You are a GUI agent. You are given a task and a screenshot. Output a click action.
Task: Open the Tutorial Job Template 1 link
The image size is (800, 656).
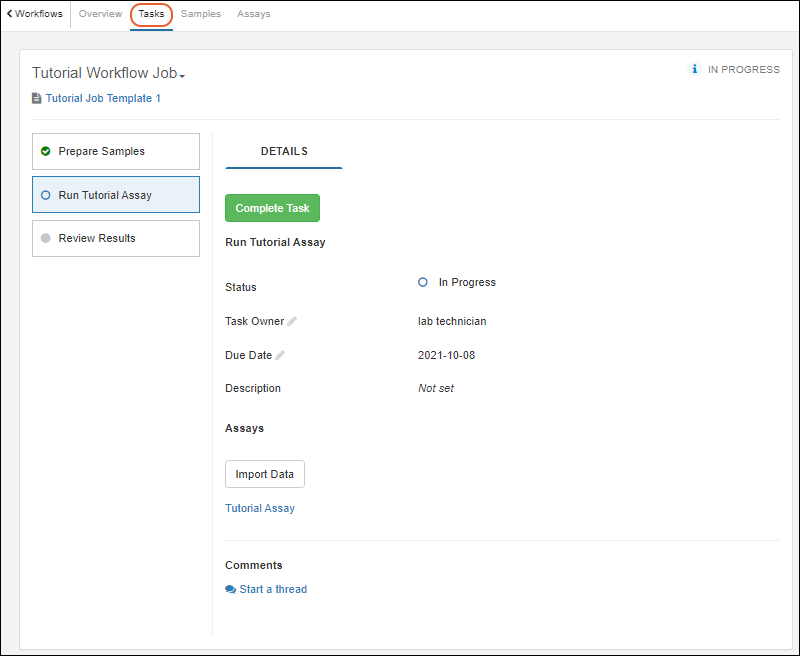tap(103, 99)
